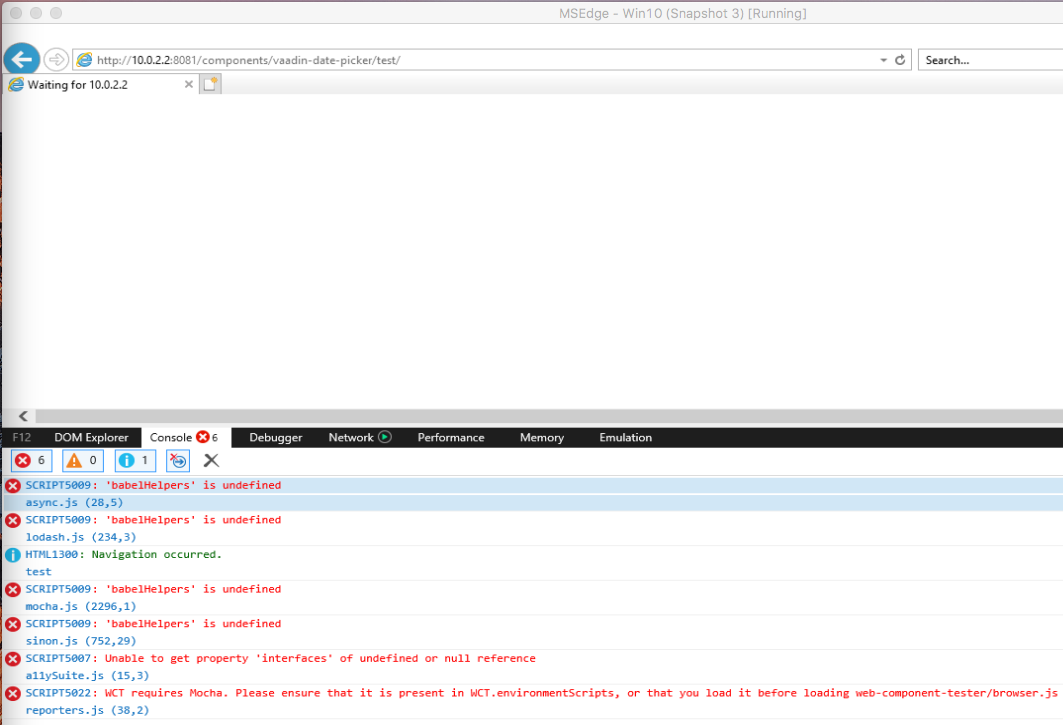Toggle clear on navigate in Console toolbar
The height and width of the screenshot is (725, 1063).
[177, 460]
